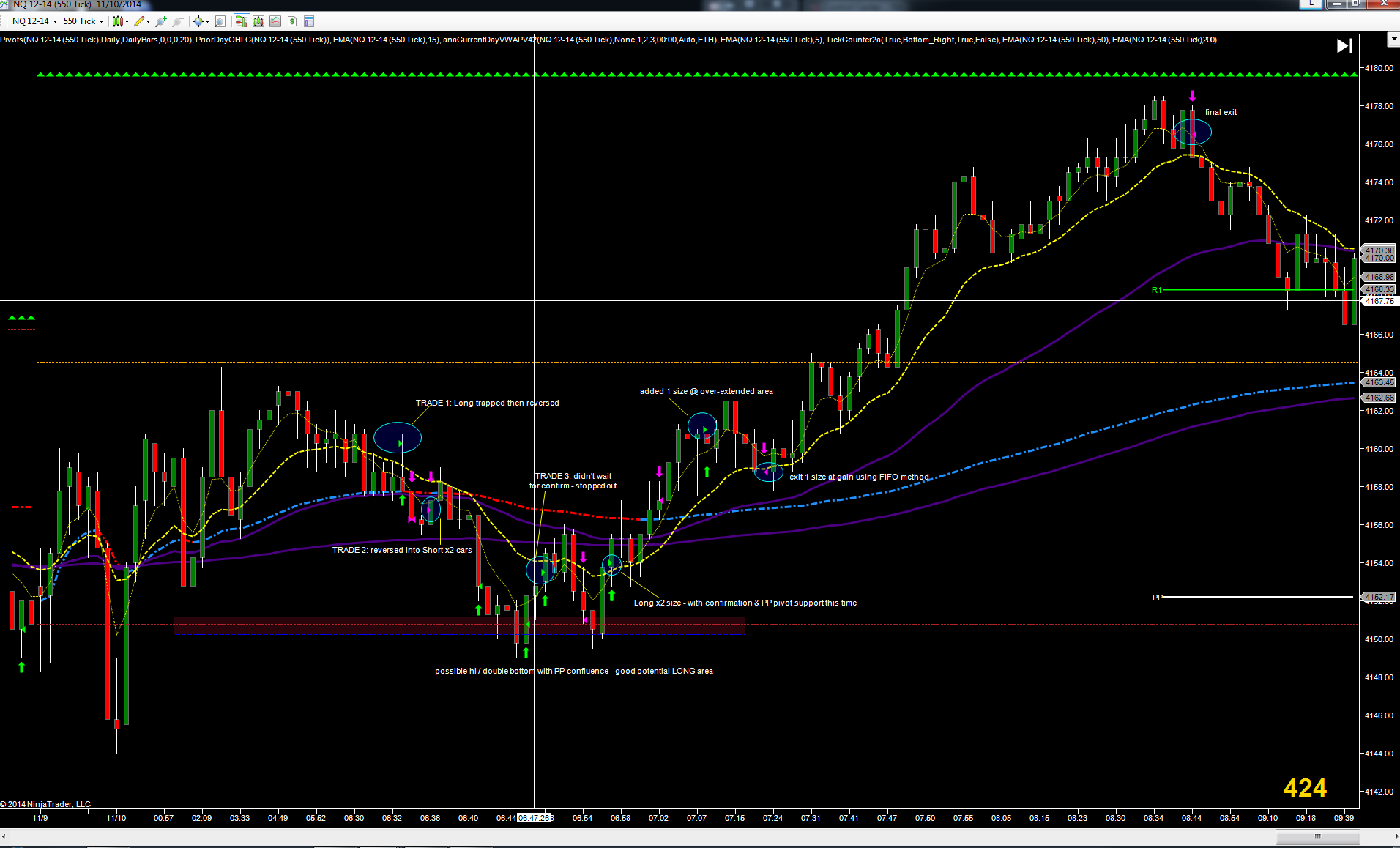The height and width of the screenshot is (848, 1400).
Task: Open the strategies dollar-sign icon
Action: point(292,21)
